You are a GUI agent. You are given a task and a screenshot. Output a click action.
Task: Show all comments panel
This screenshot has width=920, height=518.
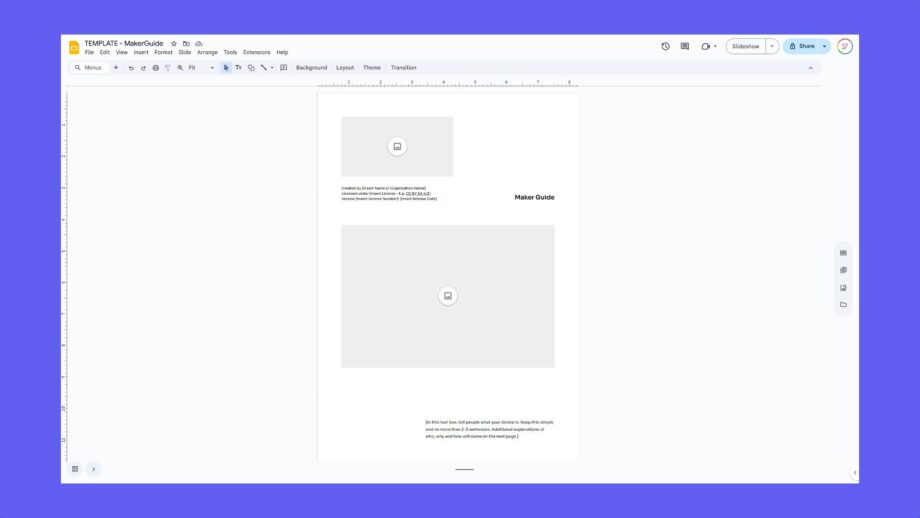click(x=685, y=46)
